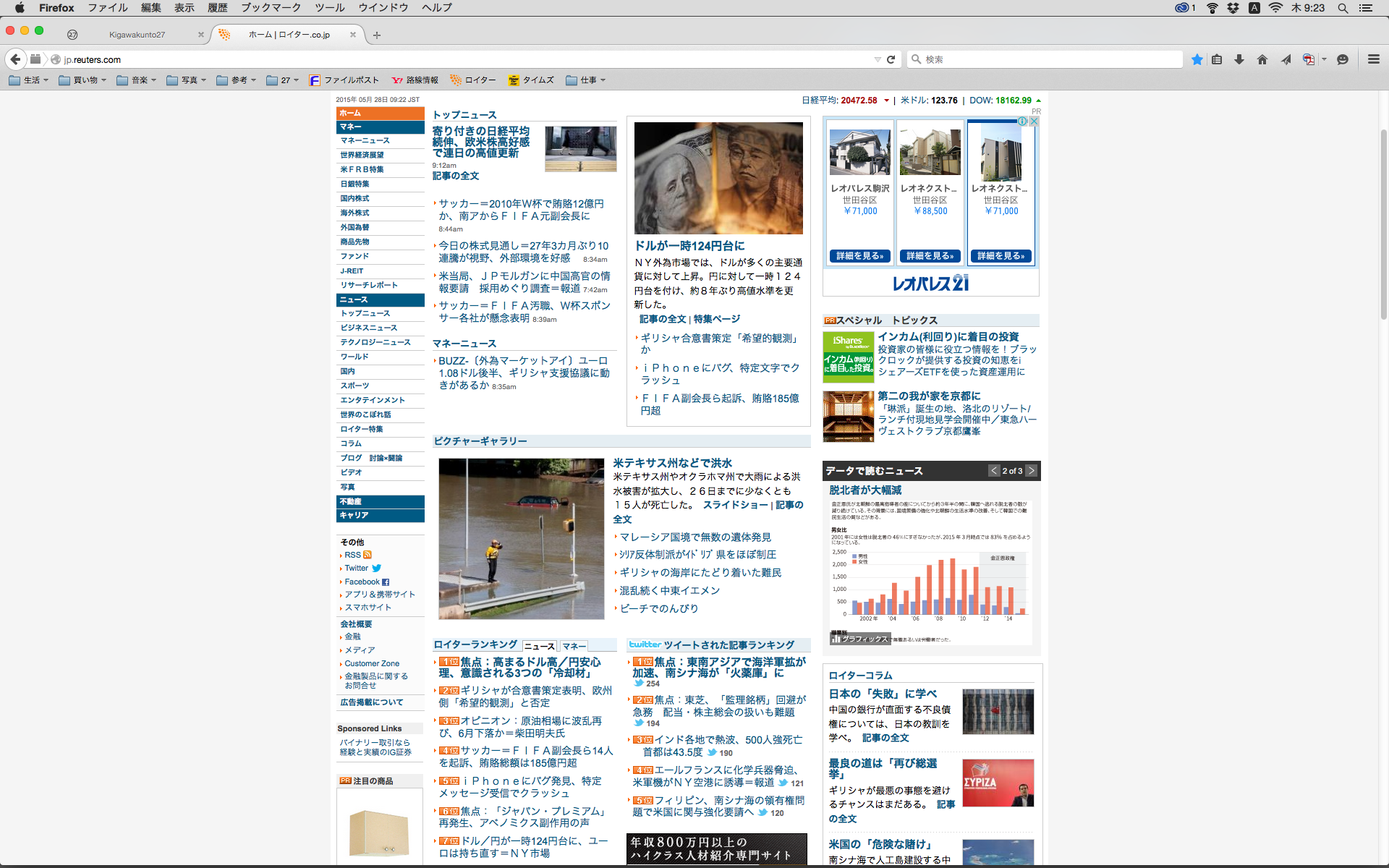Image resolution: width=1389 pixels, height=868 pixels.
Task: Click the Home toolbar icon
Action: 1262,59
